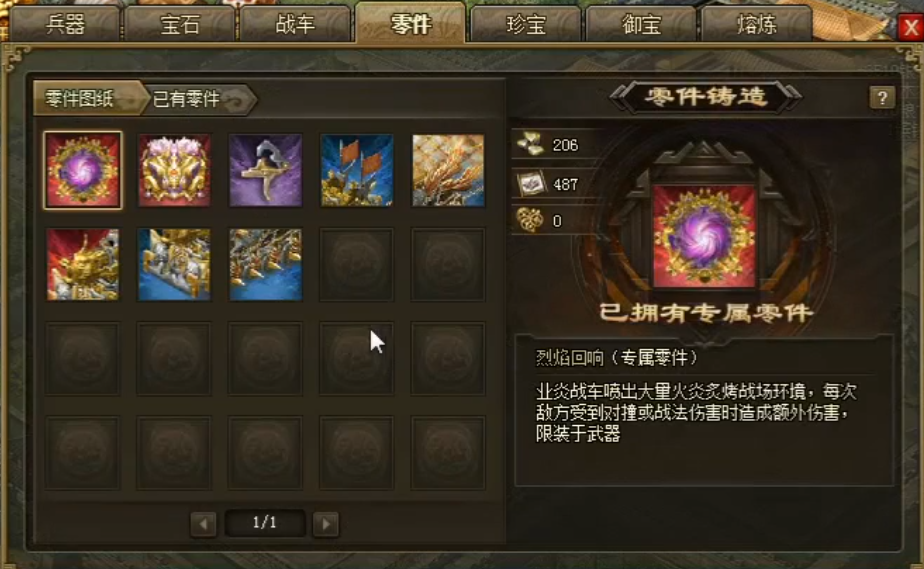
Task: Switch to the 兵器 tab
Action: [x=65, y=24]
